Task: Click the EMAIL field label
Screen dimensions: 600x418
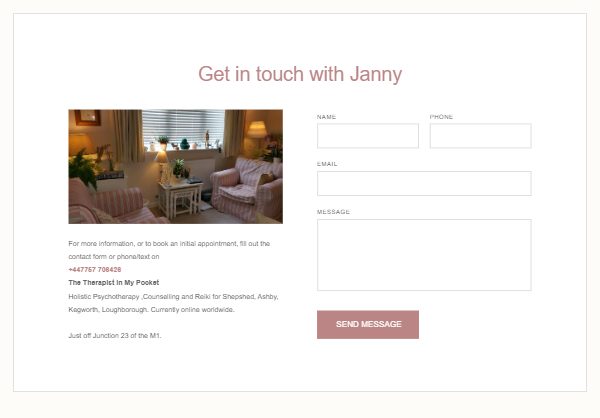Action: [327, 164]
